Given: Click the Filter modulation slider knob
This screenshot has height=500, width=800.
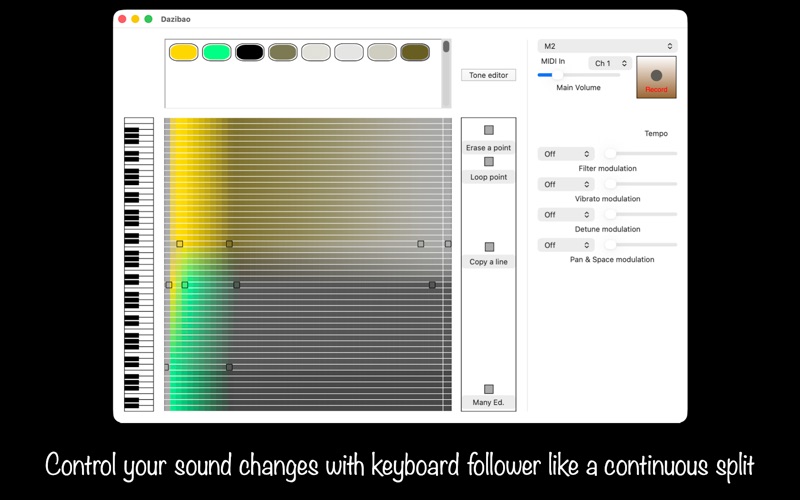Looking at the screenshot, I should [x=610, y=154].
